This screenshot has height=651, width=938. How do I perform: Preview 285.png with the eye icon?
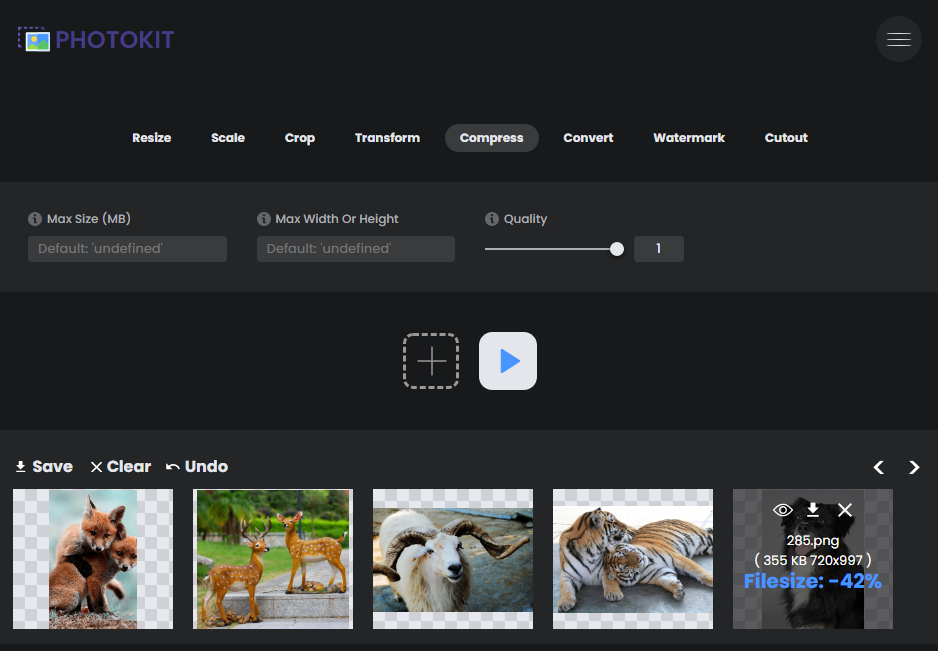(783, 510)
